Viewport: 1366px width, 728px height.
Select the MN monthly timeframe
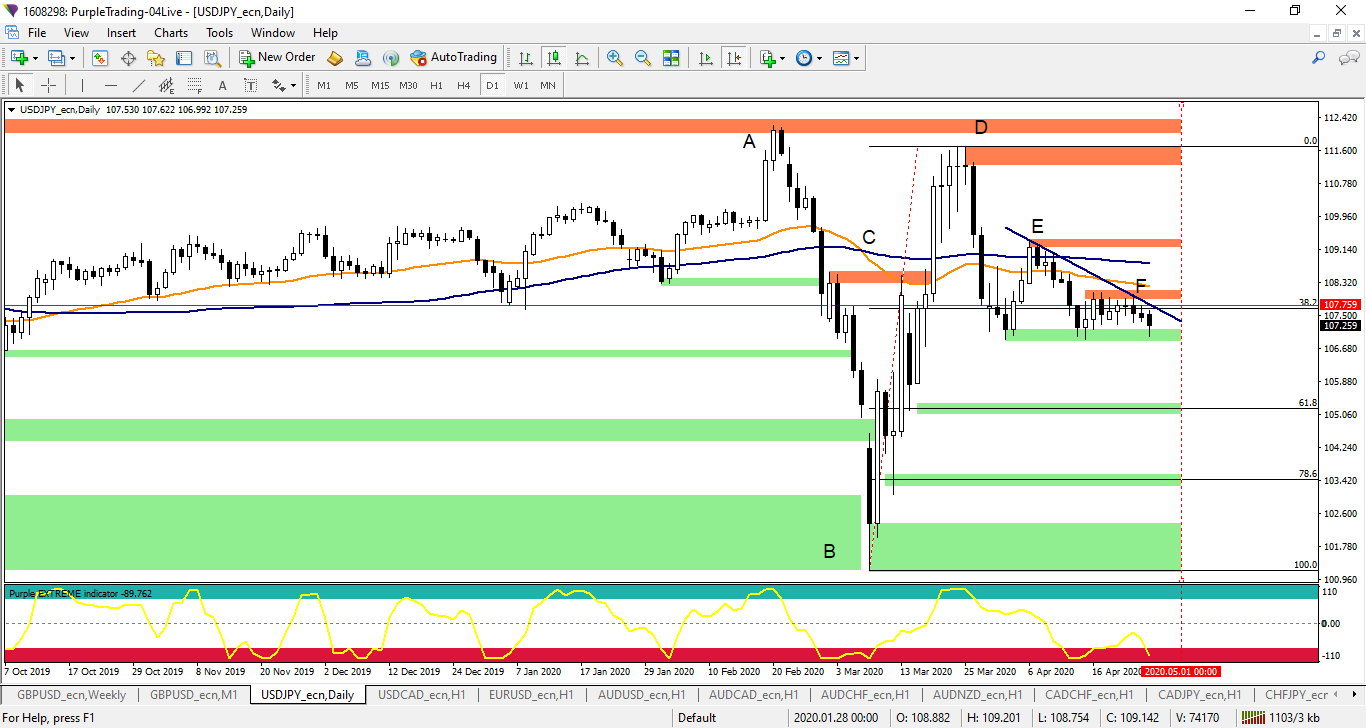[x=548, y=85]
